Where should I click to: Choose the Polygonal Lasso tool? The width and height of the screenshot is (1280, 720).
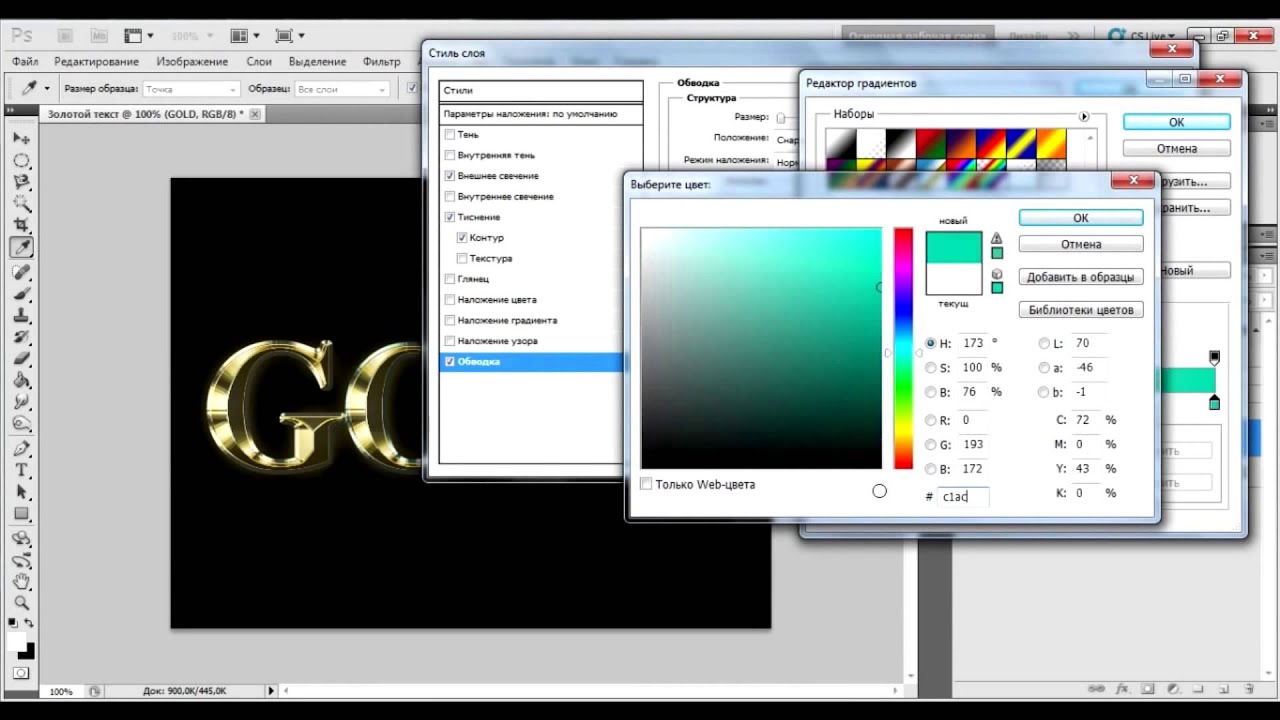click(21, 182)
